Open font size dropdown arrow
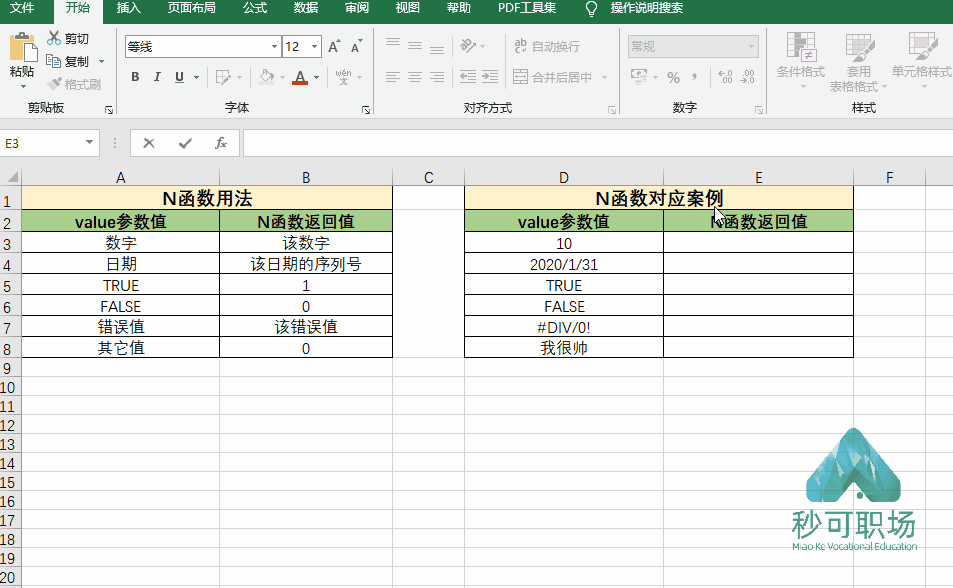This screenshot has height=588, width=953. [314, 46]
